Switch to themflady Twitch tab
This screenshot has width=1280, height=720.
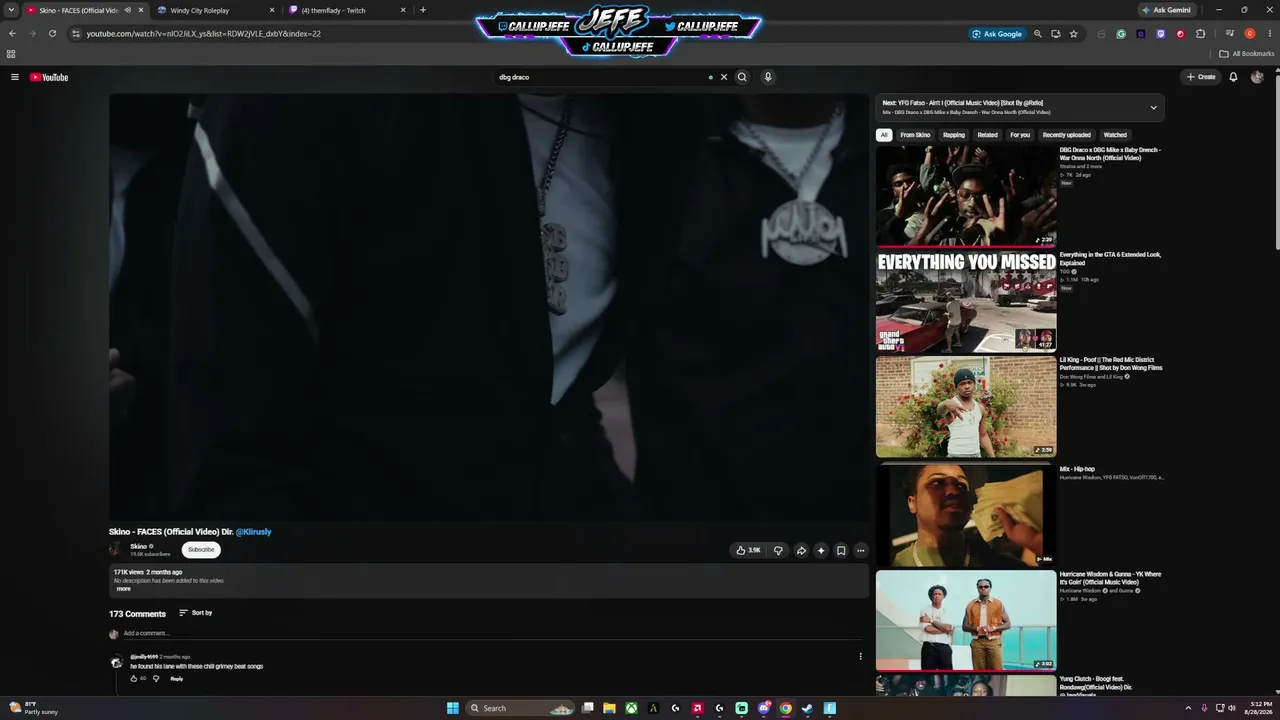346,10
